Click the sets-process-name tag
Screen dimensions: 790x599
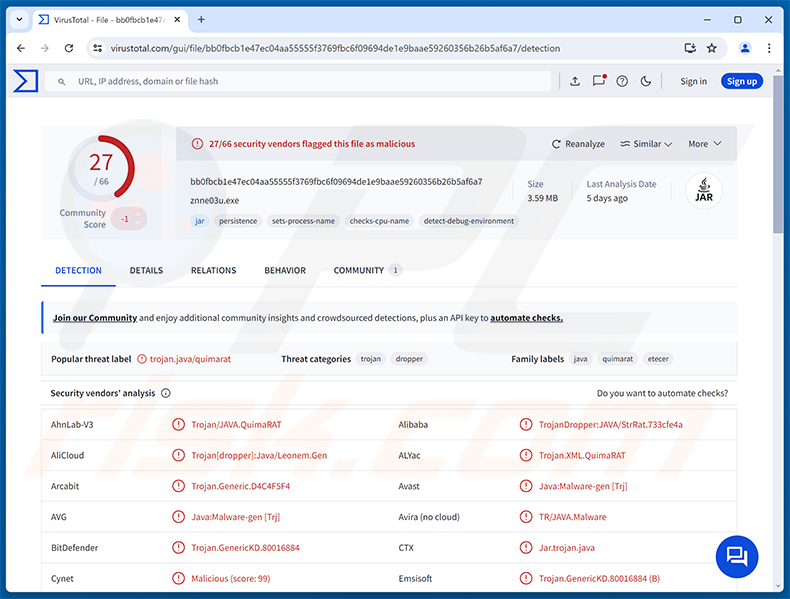click(x=303, y=221)
